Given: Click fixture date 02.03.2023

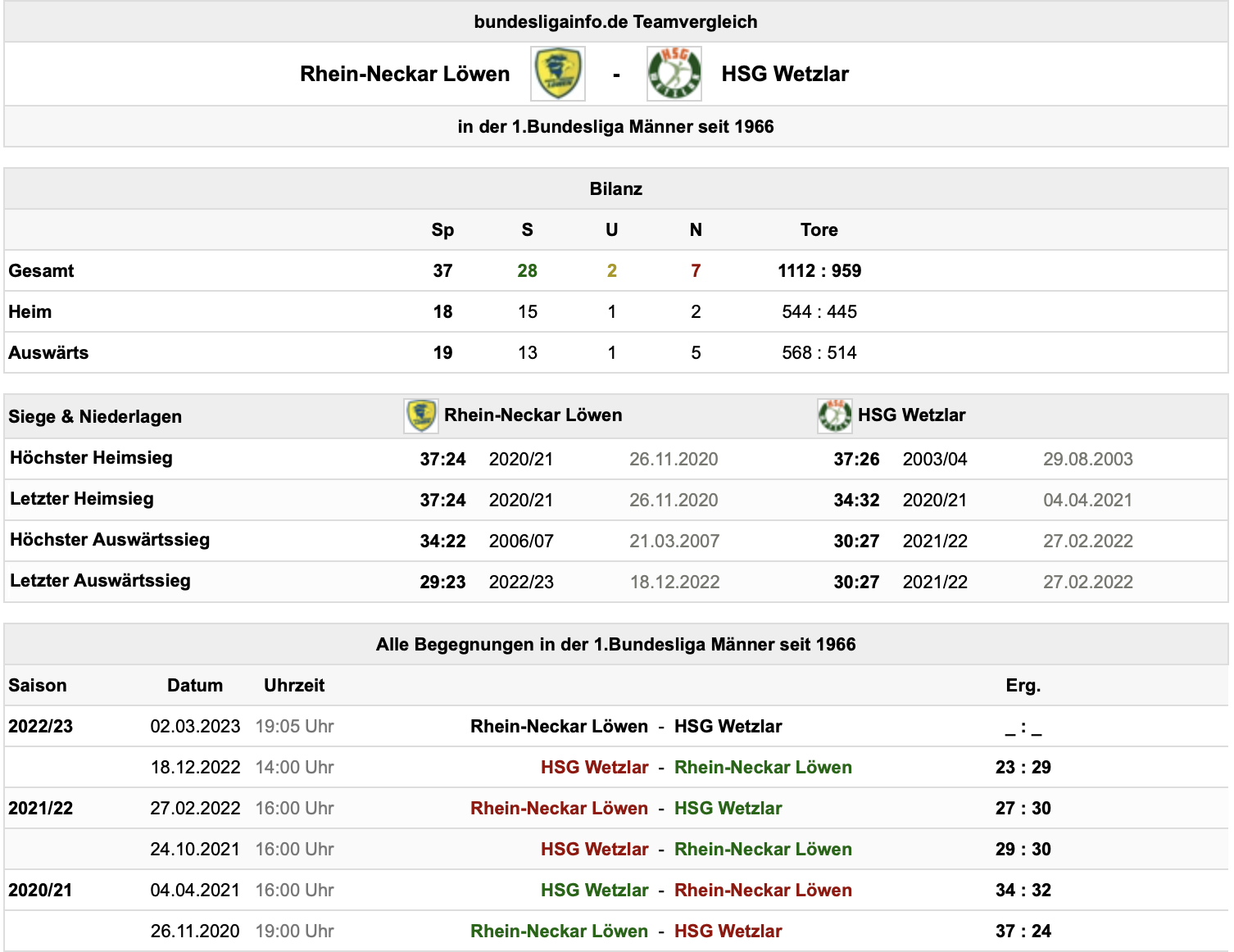Looking at the screenshot, I should pos(195,727).
